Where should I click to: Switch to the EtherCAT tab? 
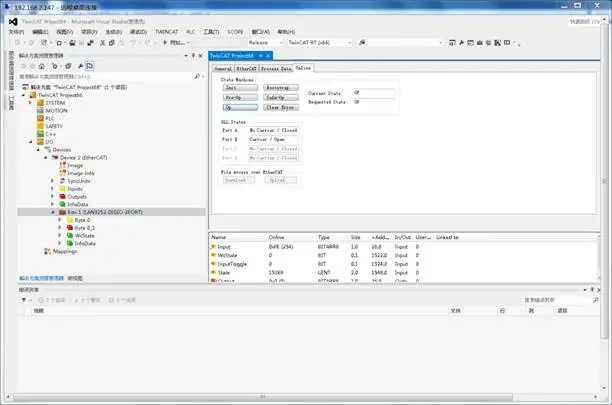click(247, 69)
